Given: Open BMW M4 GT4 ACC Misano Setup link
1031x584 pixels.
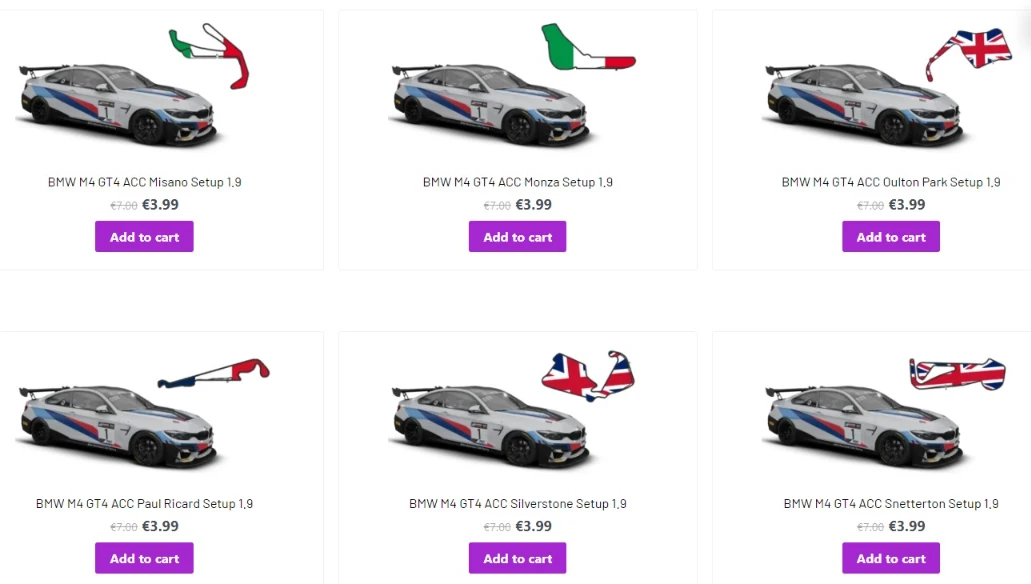Looking at the screenshot, I should 144,182.
